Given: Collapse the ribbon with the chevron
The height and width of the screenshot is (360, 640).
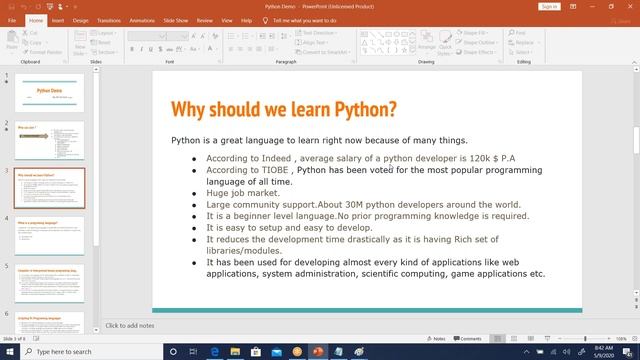Looking at the screenshot, I should (634, 62).
